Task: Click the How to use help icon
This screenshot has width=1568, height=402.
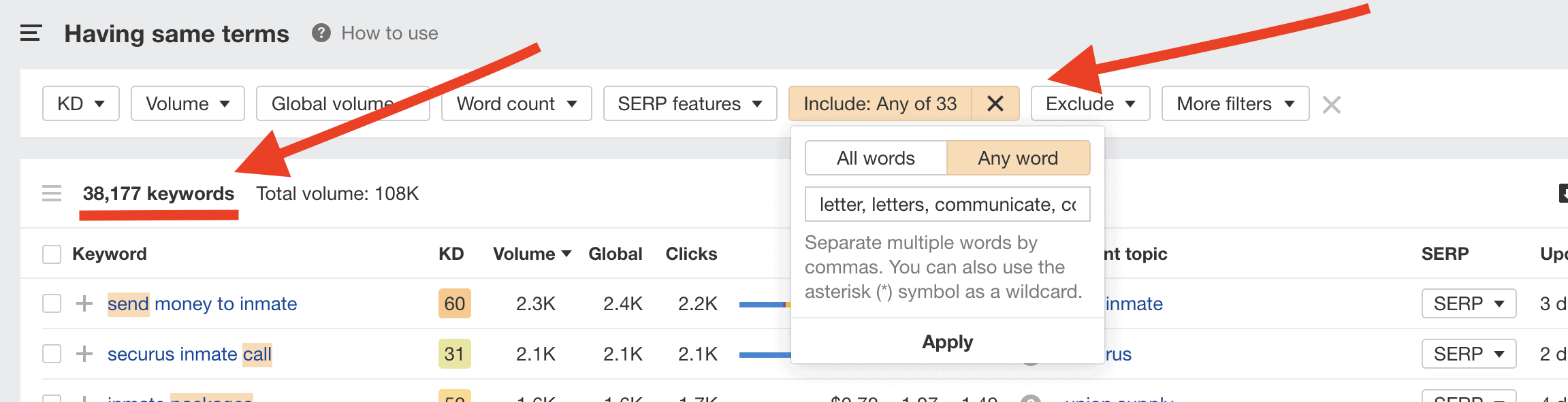Action: [321, 33]
